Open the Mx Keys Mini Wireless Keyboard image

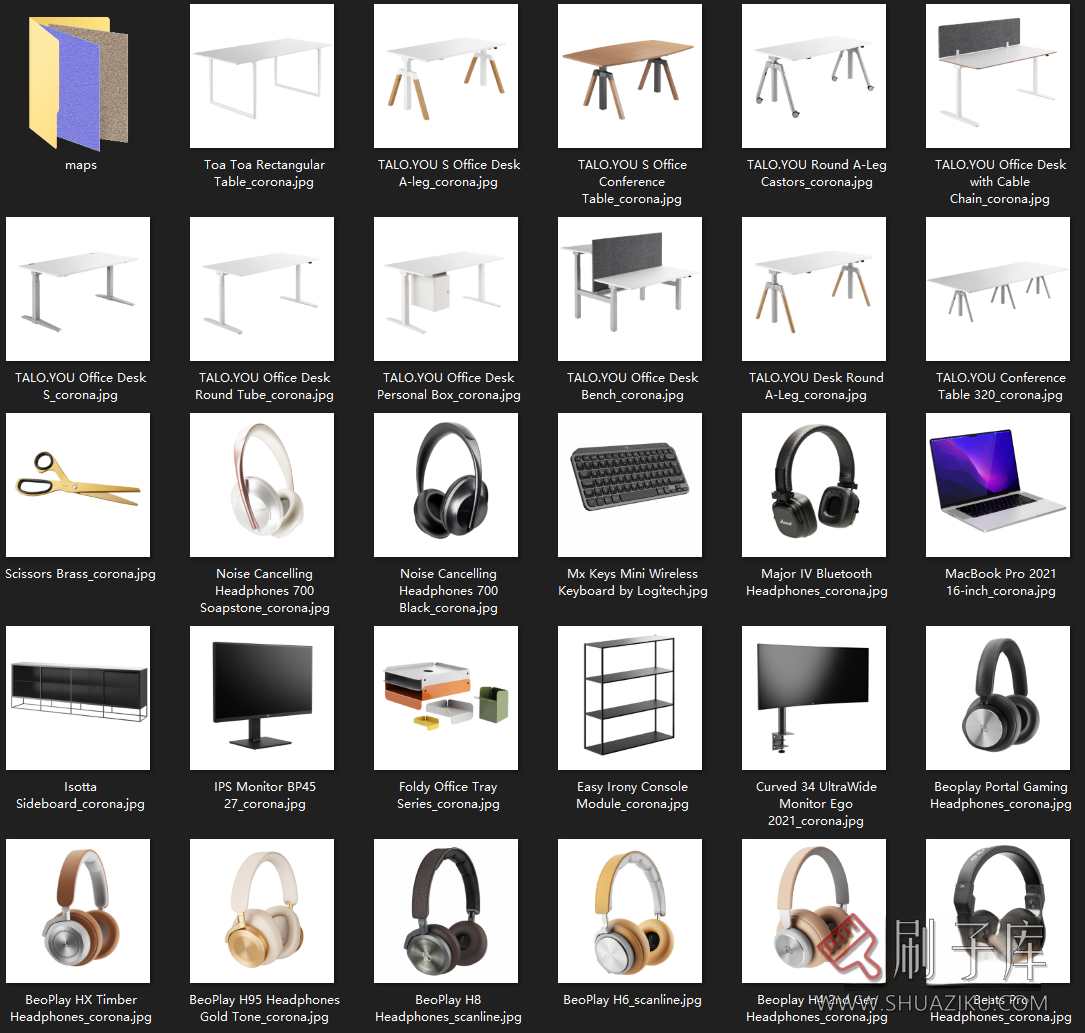pyautogui.click(x=630, y=485)
